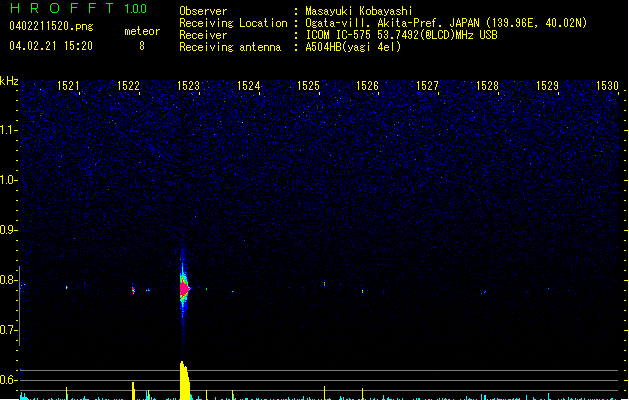Click the small red echo near 1522
Screen dimensions: 629x400
[x=134, y=290]
